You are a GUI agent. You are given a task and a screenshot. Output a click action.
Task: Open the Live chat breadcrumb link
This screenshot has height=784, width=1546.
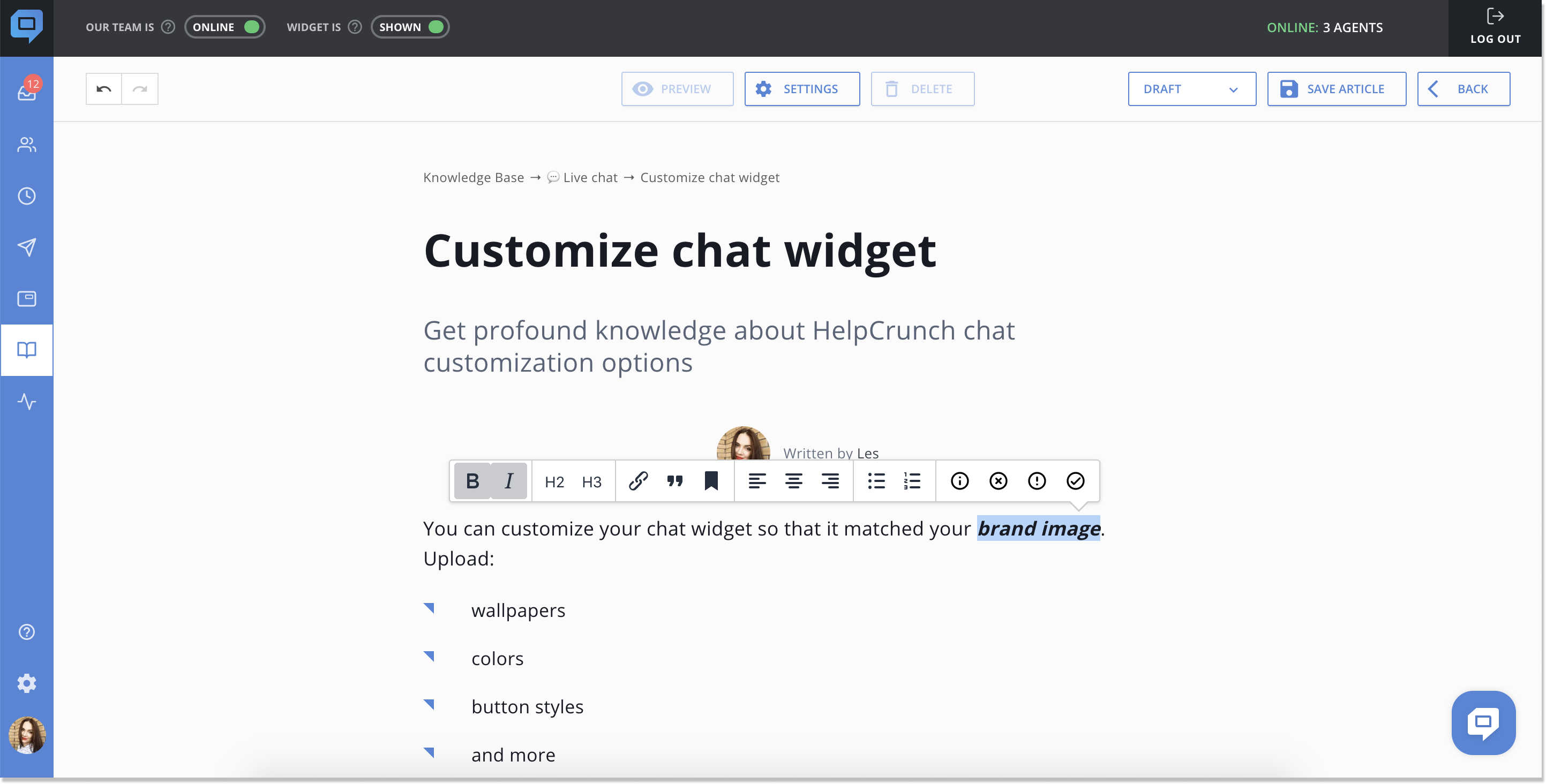(x=583, y=178)
